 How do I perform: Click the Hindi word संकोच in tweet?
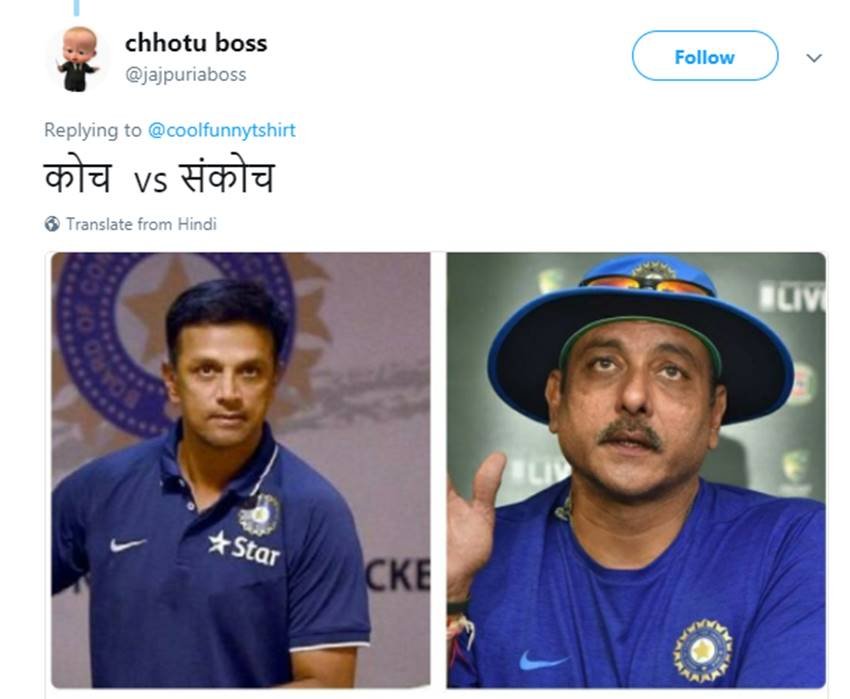(x=226, y=178)
